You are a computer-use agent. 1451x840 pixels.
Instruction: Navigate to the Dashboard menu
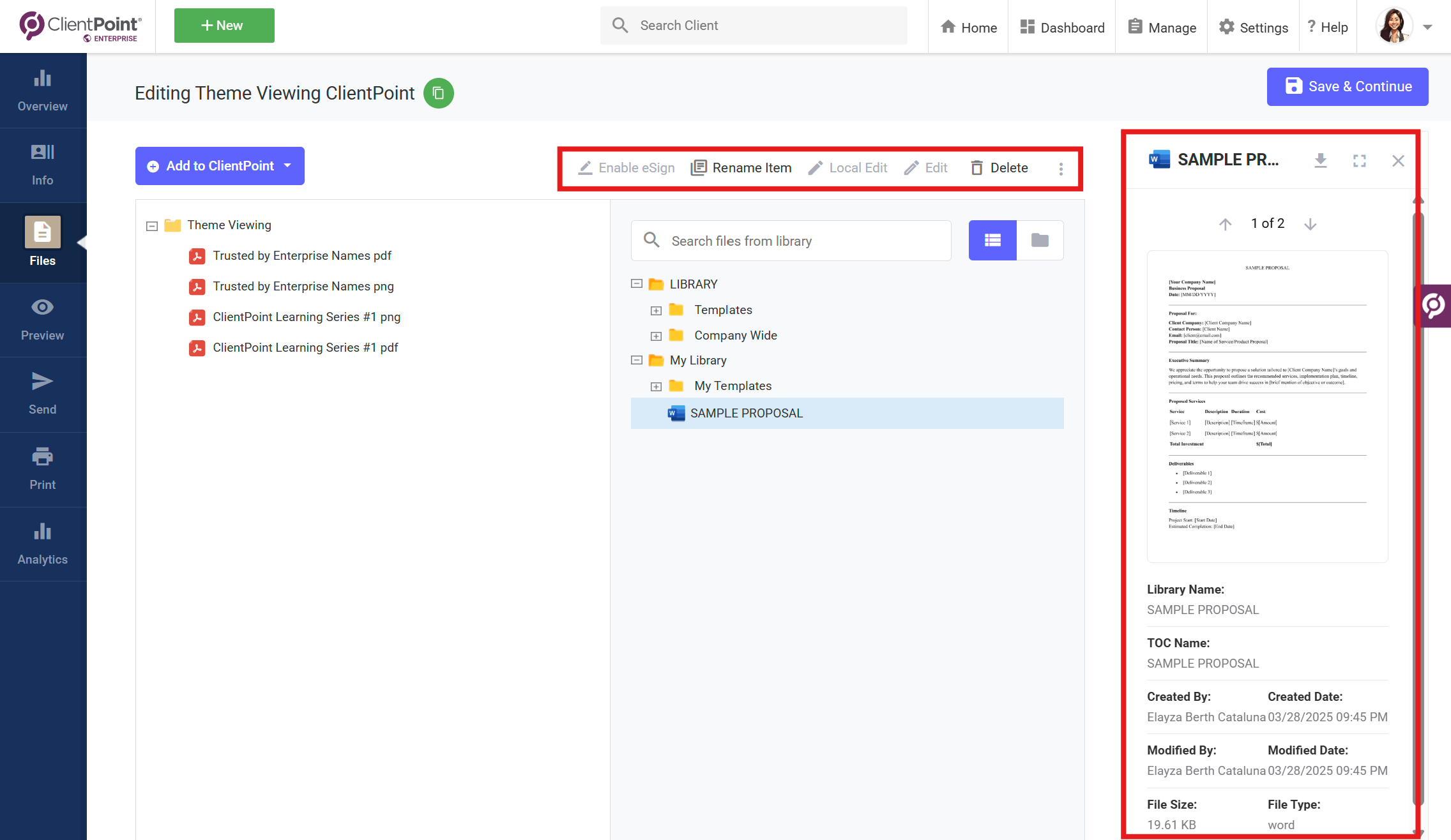(x=1061, y=27)
